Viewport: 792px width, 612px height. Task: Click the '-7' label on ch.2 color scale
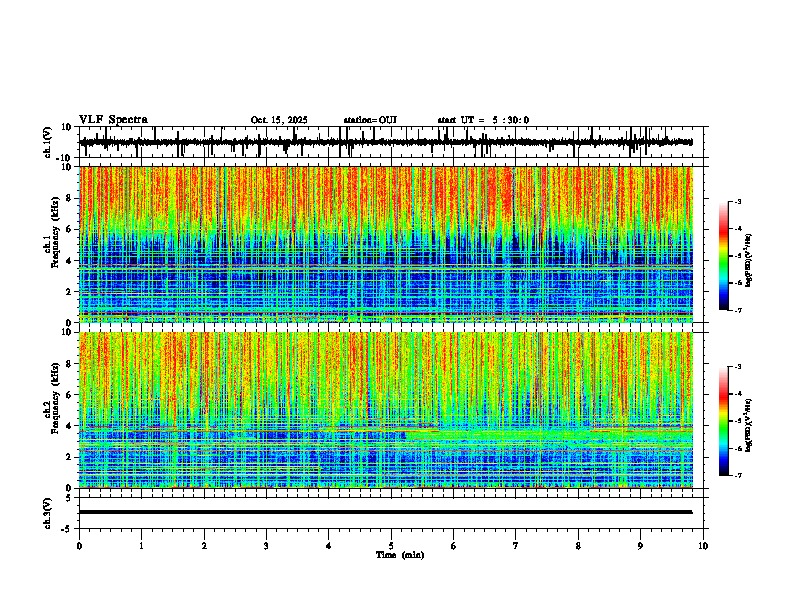click(x=737, y=475)
